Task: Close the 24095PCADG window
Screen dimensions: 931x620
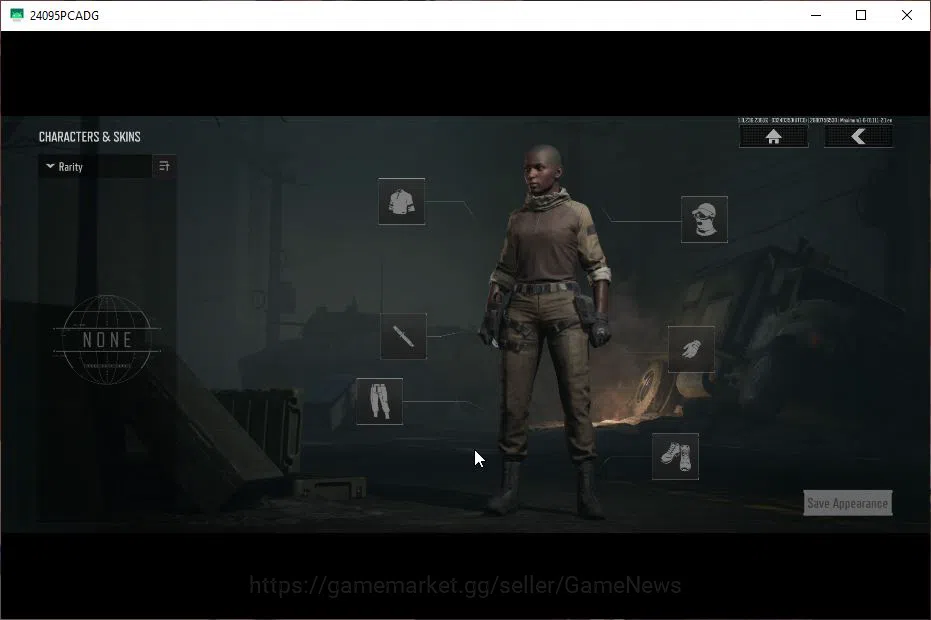Action: click(907, 15)
